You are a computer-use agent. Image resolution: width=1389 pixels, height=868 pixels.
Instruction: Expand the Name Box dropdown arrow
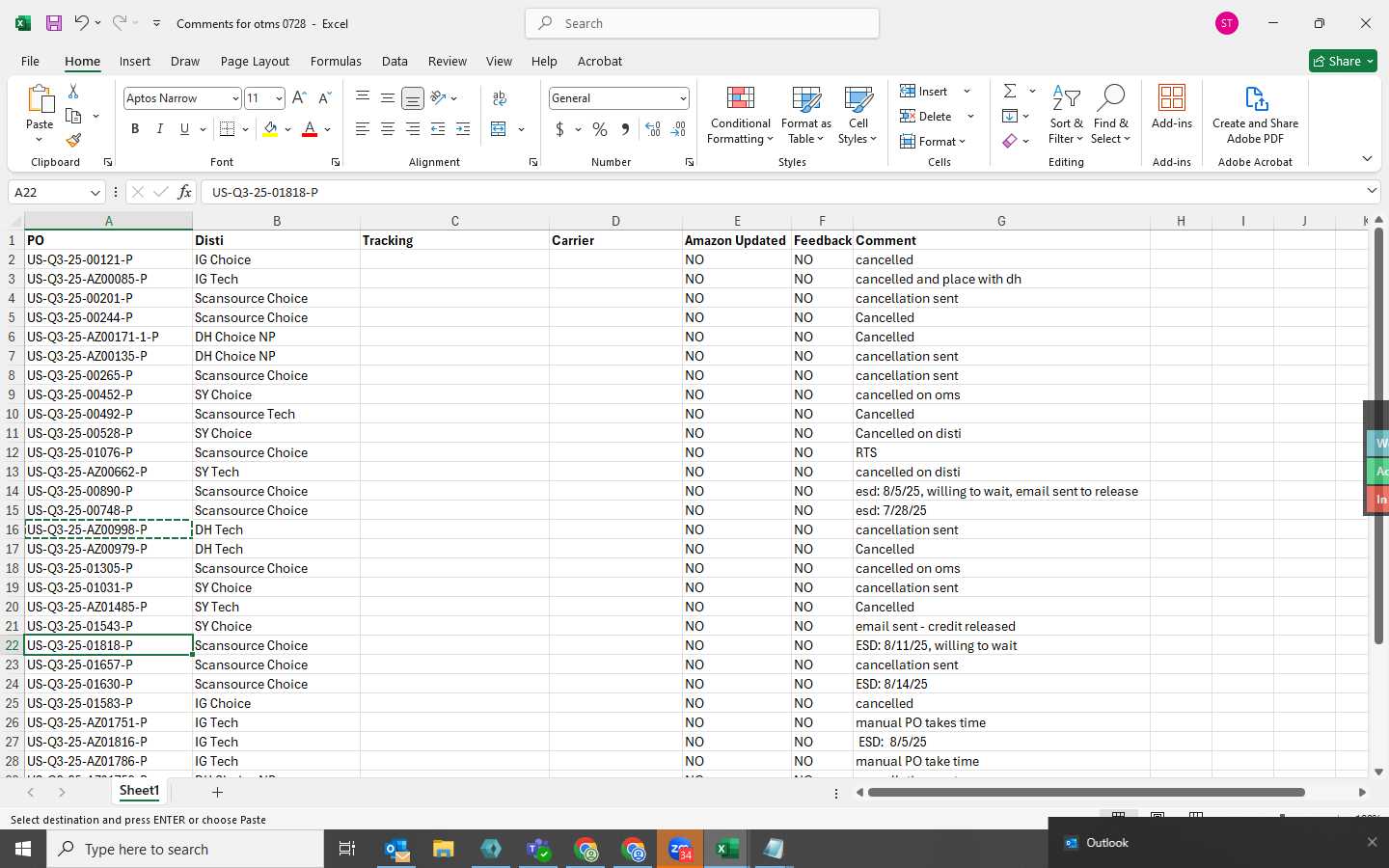click(x=95, y=192)
